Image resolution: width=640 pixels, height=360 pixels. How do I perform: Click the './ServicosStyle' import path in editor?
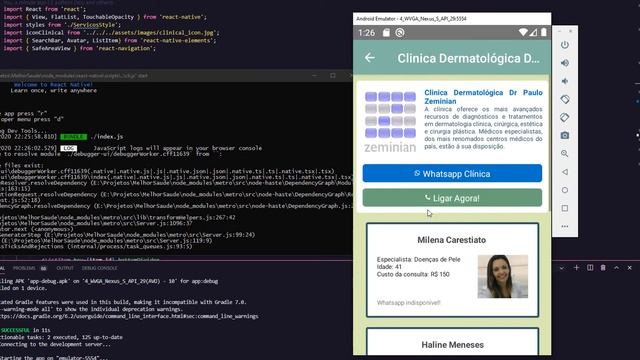pos(91,25)
